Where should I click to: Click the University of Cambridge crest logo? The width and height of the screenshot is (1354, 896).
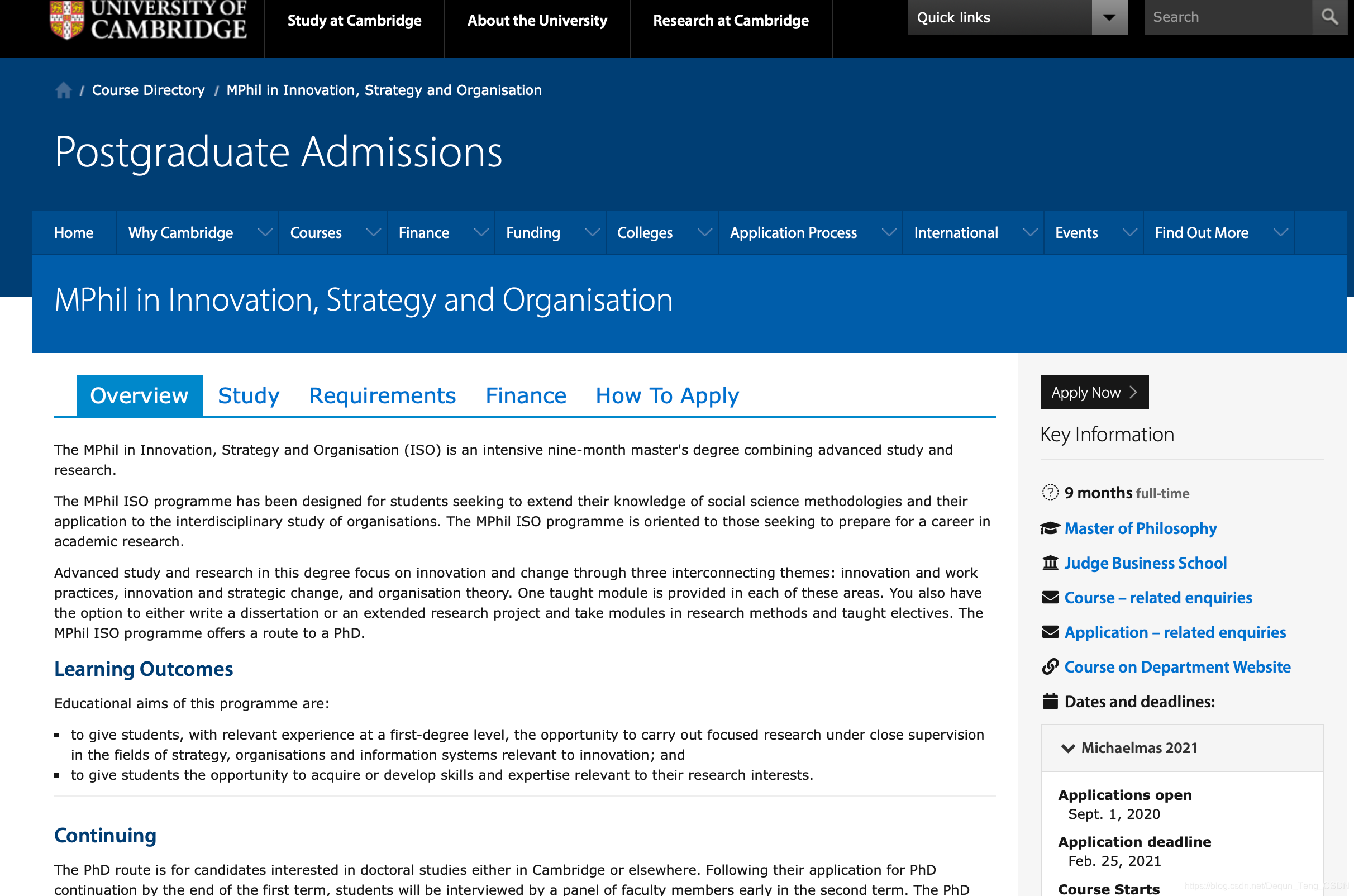pyautogui.click(x=67, y=20)
